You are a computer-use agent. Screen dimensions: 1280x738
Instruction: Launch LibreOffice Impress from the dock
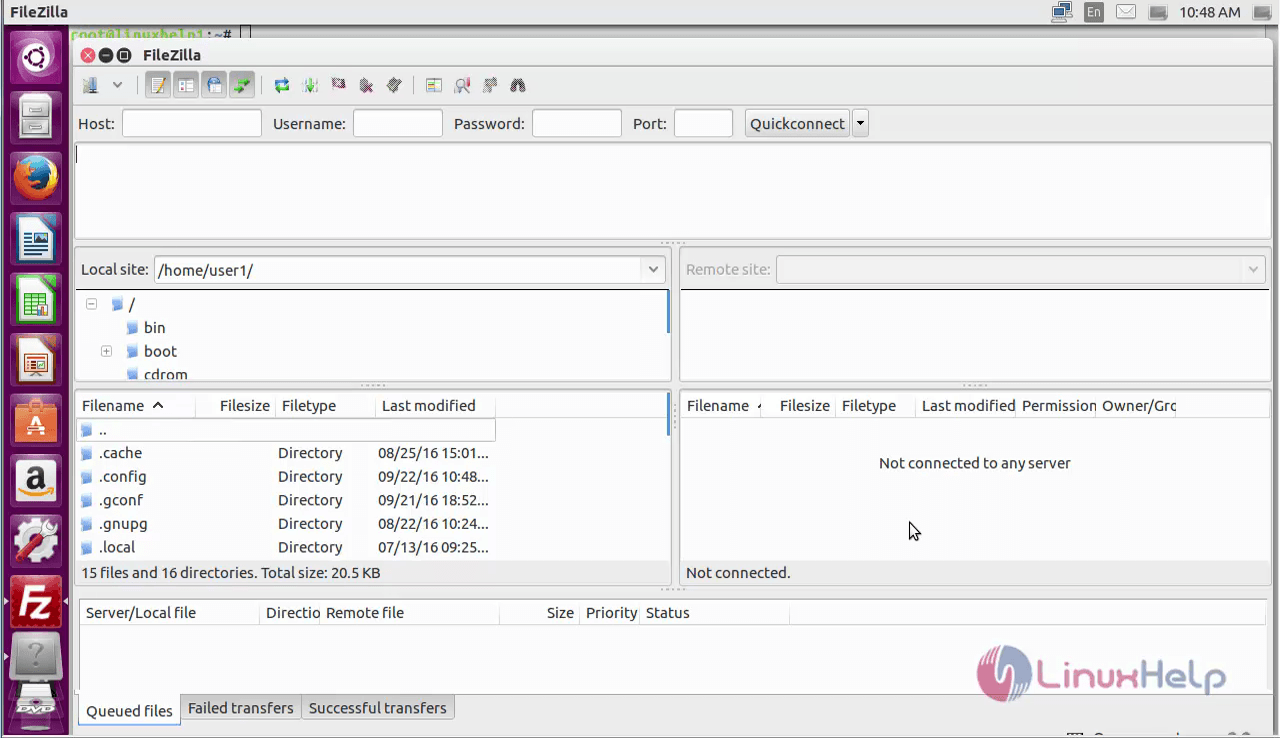click(37, 360)
